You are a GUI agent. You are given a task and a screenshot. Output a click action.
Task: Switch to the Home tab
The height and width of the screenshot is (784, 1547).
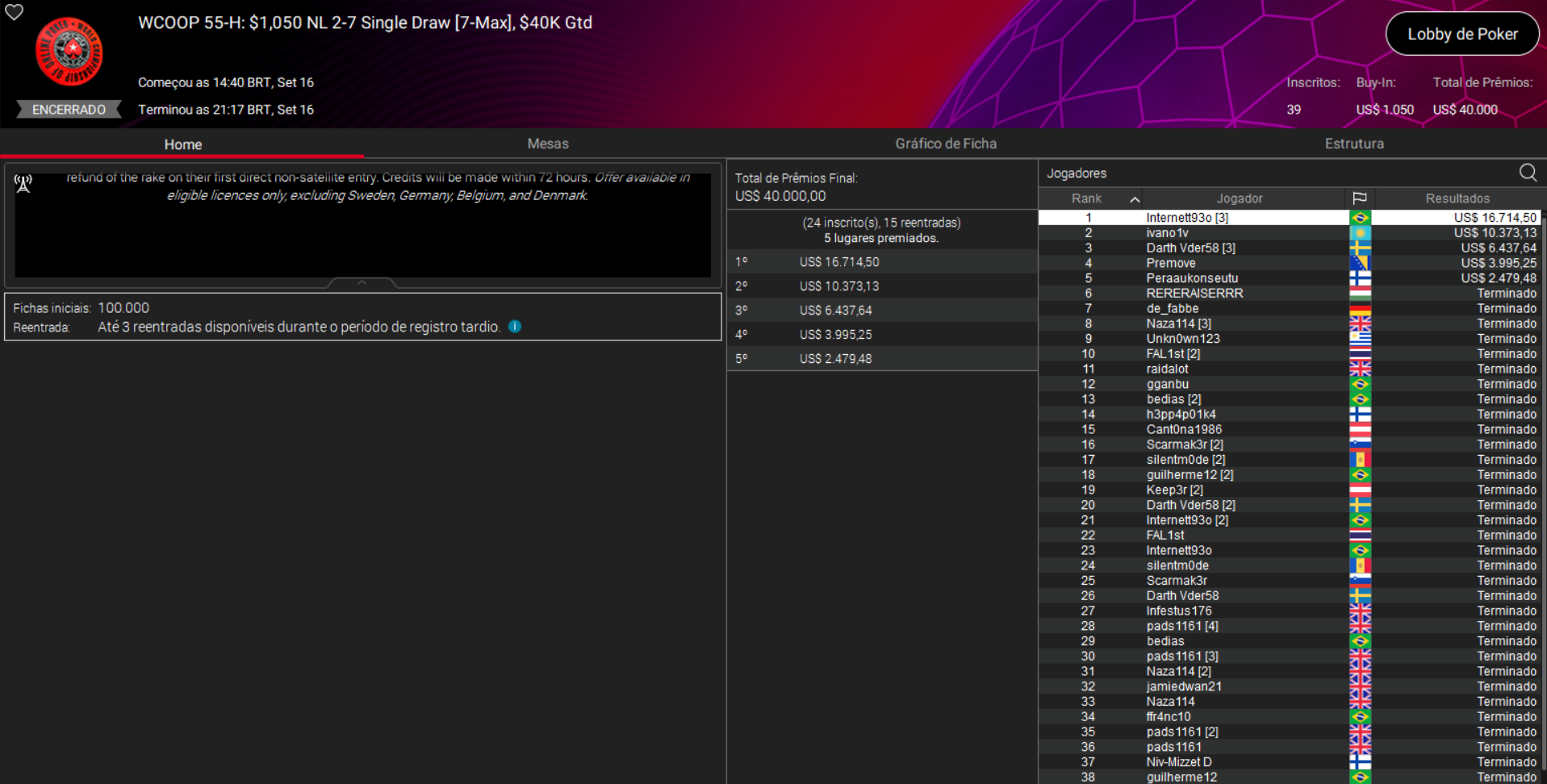pos(183,144)
